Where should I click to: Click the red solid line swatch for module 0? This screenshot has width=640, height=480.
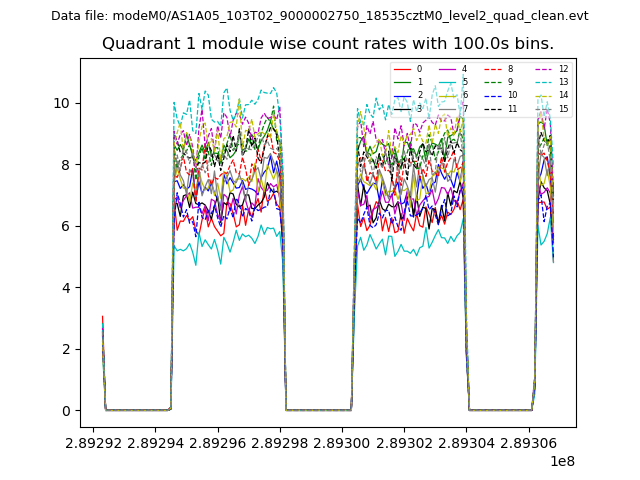402,69
